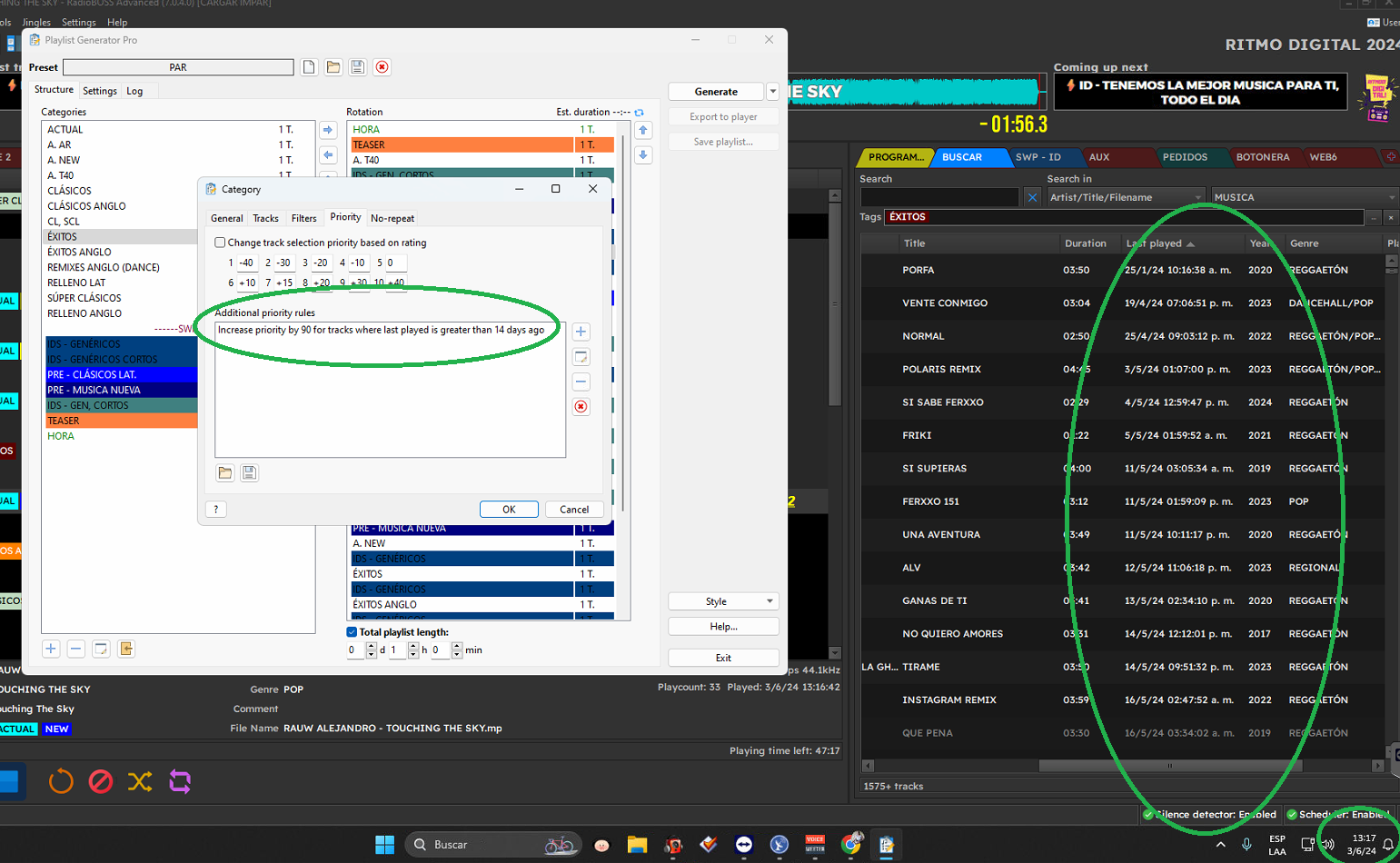Switch to the General tab in Category dialog
The height and width of the screenshot is (863, 1400).
pyautogui.click(x=226, y=218)
